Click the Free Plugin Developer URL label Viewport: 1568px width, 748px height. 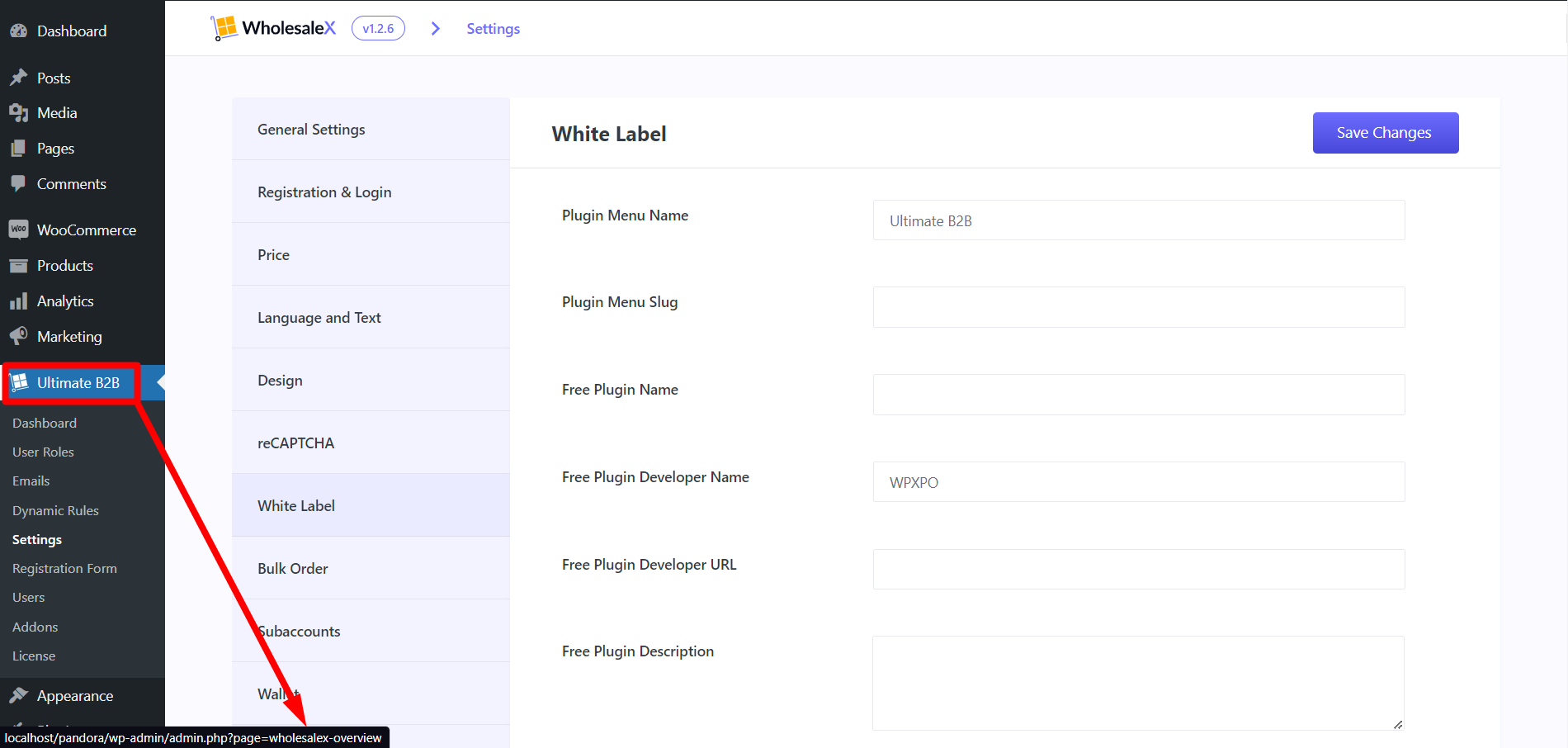tap(649, 565)
